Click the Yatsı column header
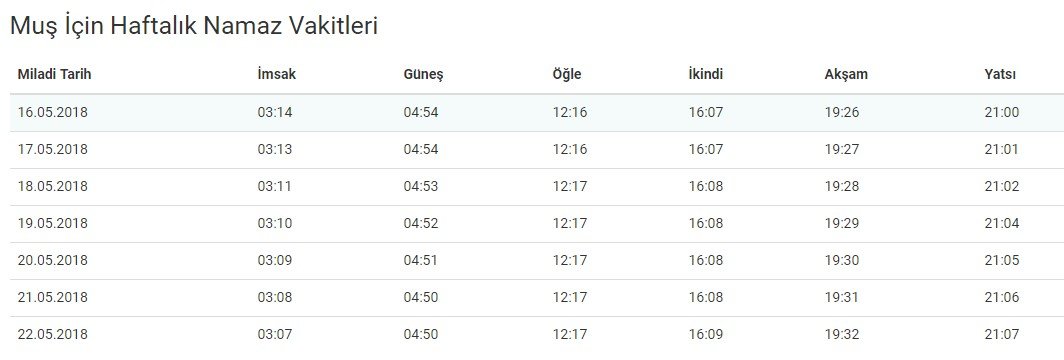The height and width of the screenshot is (360, 1064). coord(1000,75)
